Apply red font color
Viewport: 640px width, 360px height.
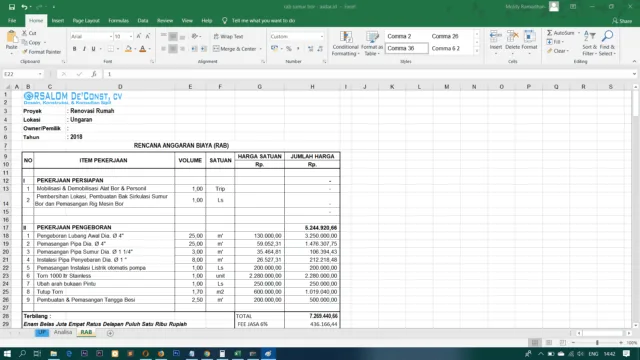[142, 49]
